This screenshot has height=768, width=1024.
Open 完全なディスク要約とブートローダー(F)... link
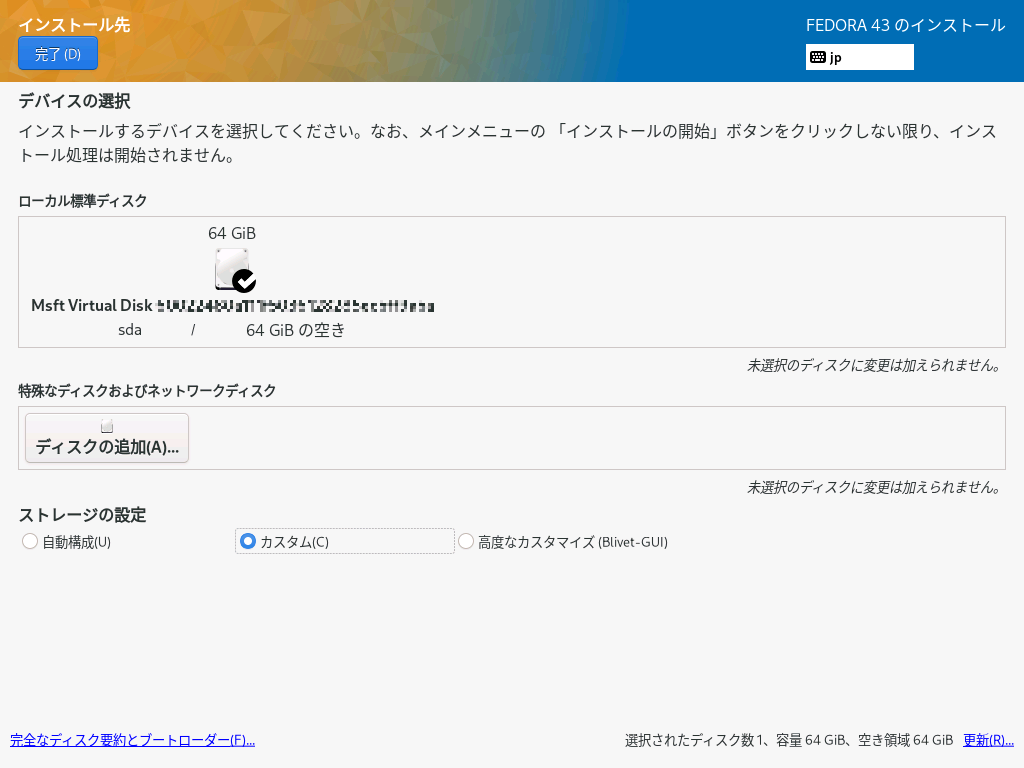pos(132,740)
